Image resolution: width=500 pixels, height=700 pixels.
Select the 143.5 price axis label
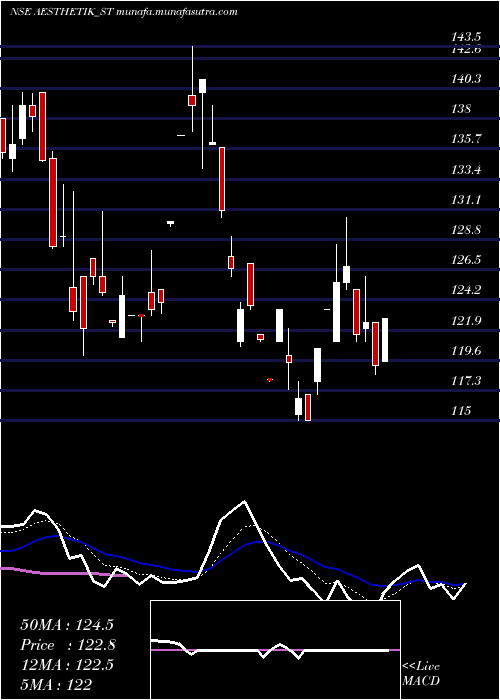click(466, 37)
